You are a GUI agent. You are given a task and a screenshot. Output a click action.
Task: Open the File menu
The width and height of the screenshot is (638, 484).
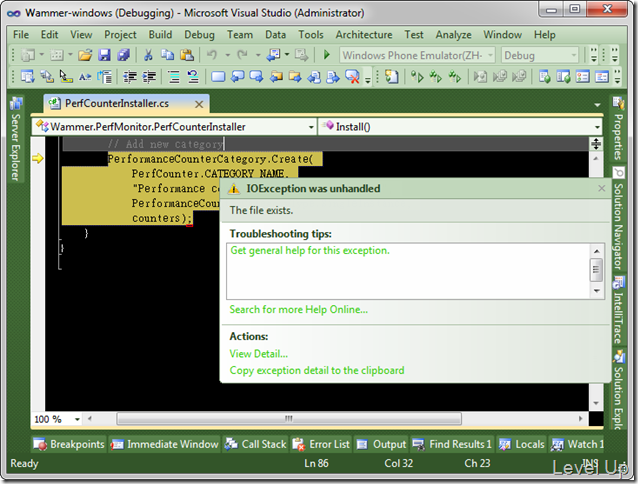(x=21, y=35)
